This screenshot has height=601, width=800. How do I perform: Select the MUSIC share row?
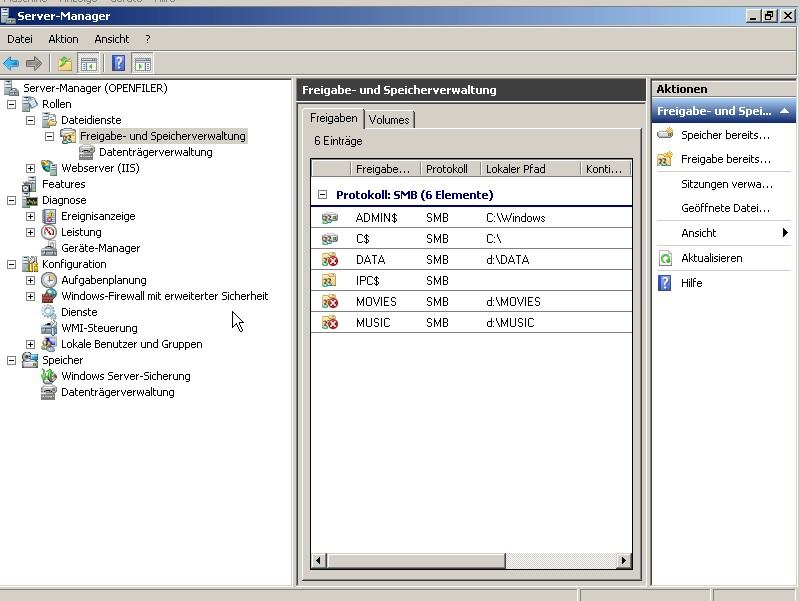(471, 322)
